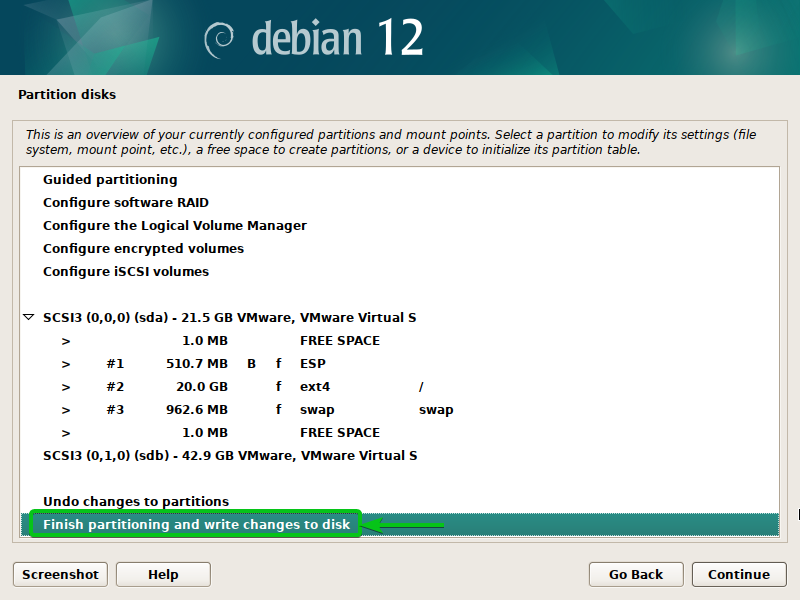Click arrow beside the #1 ESP partition
This screenshot has width=800, height=600.
click(66, 364)
